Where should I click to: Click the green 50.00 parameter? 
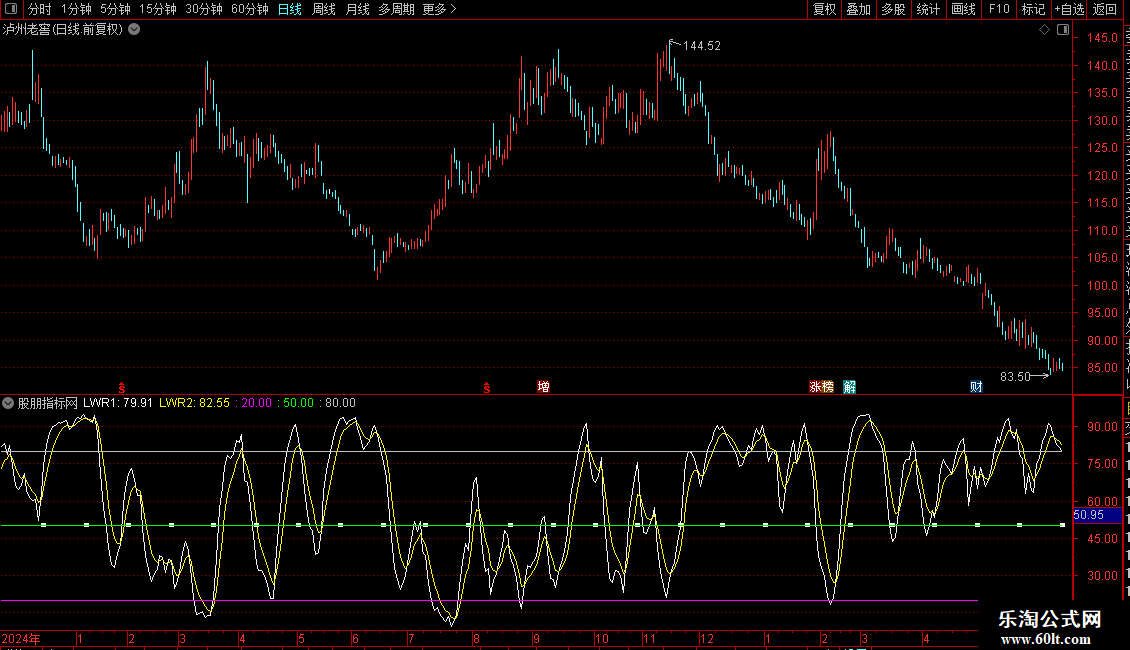(298, 403)
